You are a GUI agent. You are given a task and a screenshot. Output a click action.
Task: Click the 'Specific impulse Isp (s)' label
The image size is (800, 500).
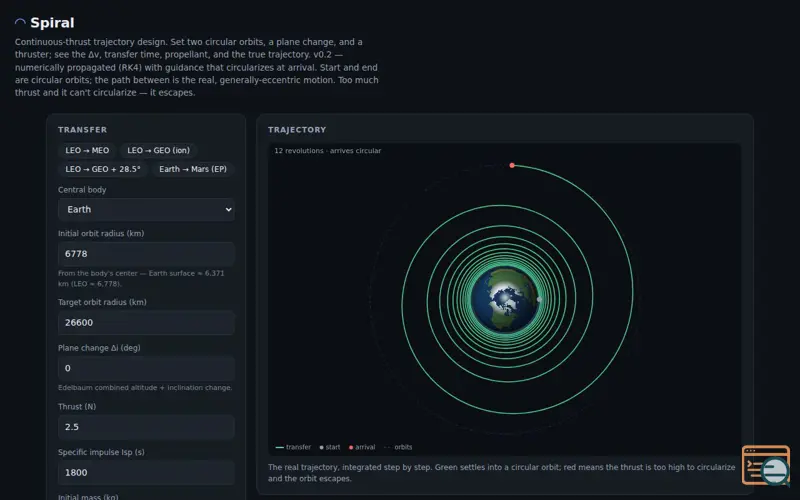tap(101, 452)
